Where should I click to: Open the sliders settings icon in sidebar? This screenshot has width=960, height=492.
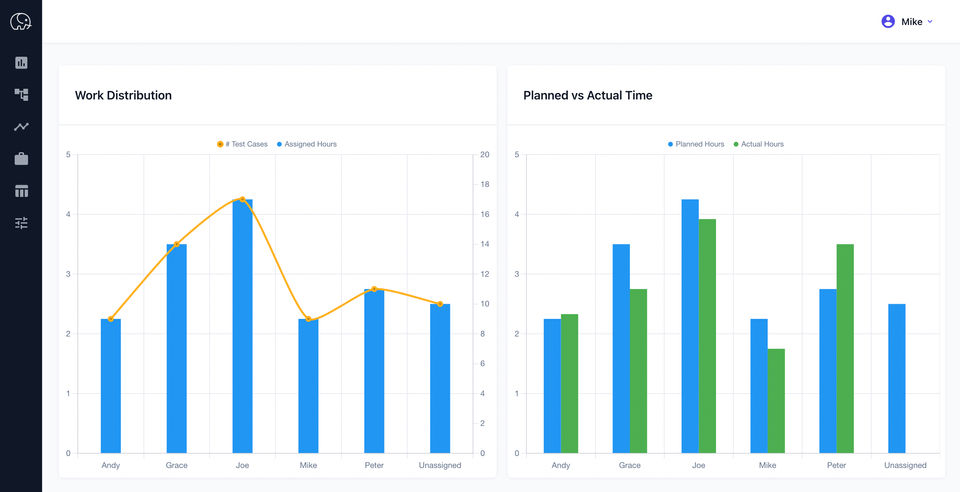pos(21,223)
